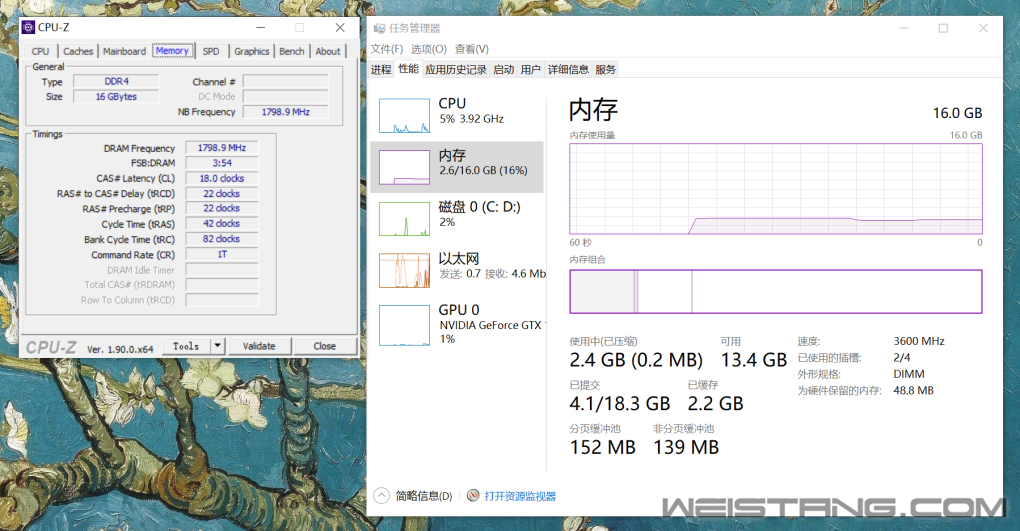Click the 打开资源监视器 link
Viewport: 1020px width, 531px height.
(x=520, y=496)
